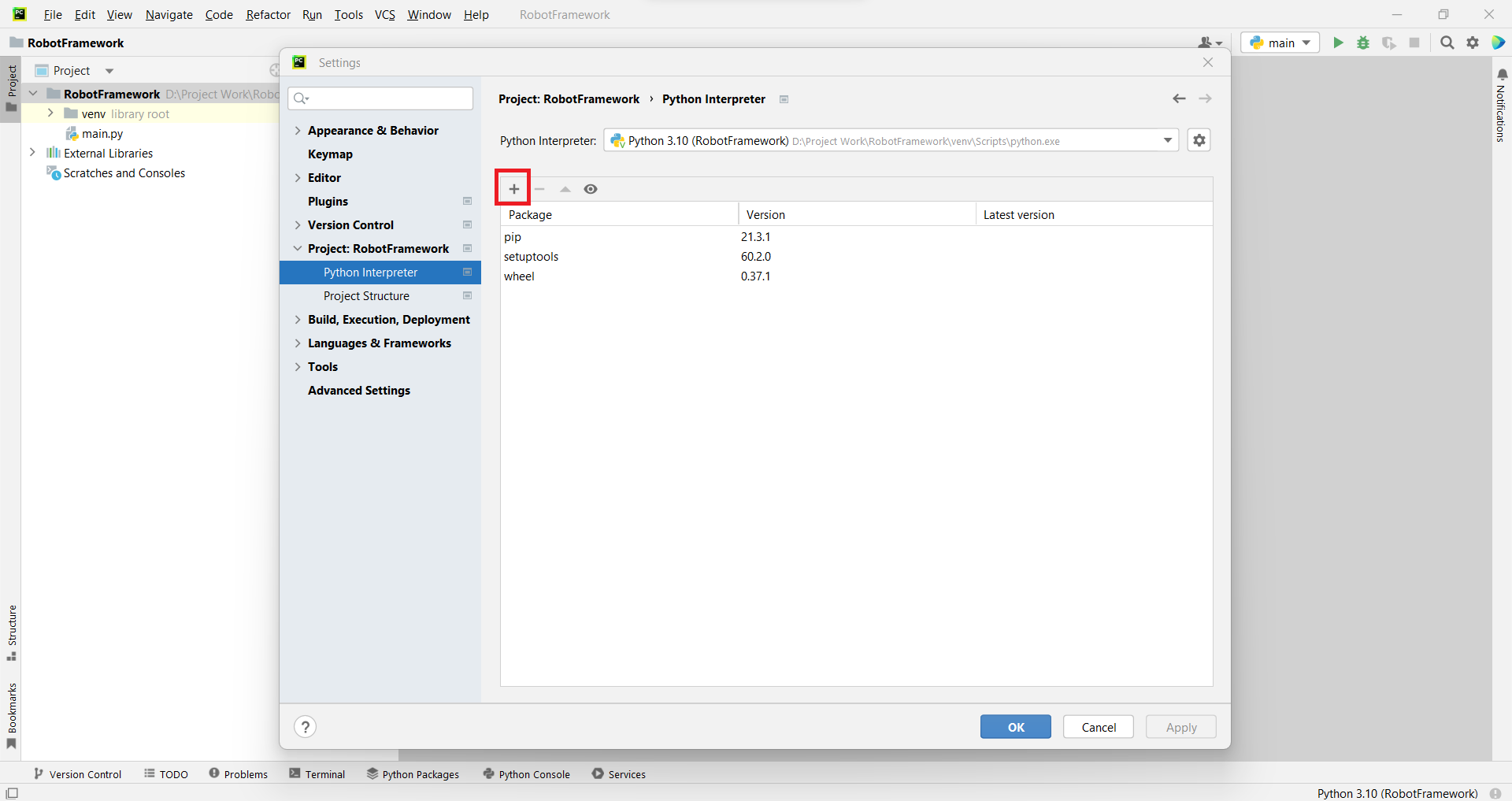Click the settings search input field
Viewport: 1512px width, 801px height.
pyautogui.click(x=380, y=98)
